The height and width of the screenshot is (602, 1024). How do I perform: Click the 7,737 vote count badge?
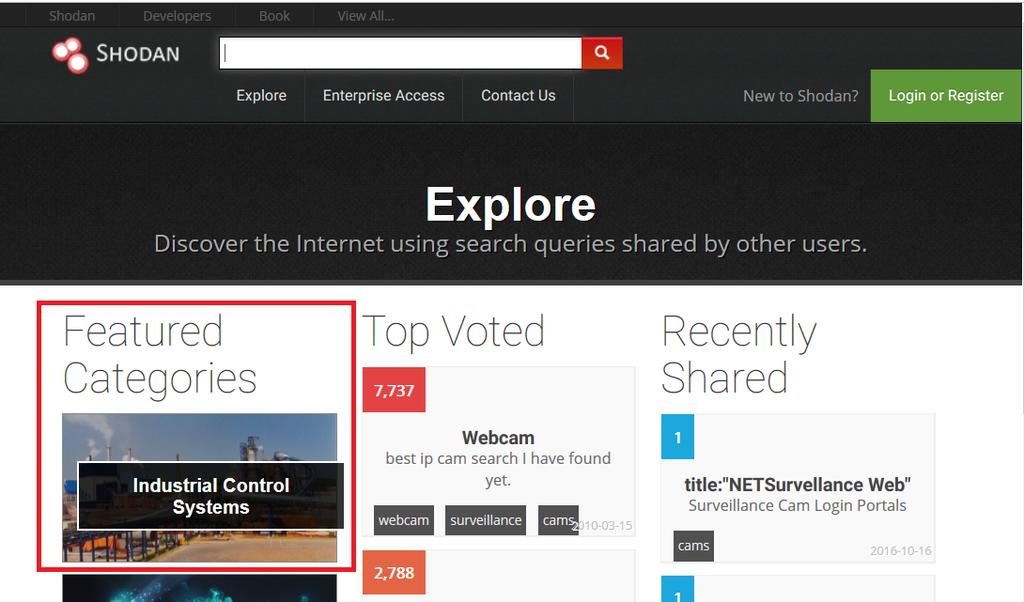click(394, 390)
